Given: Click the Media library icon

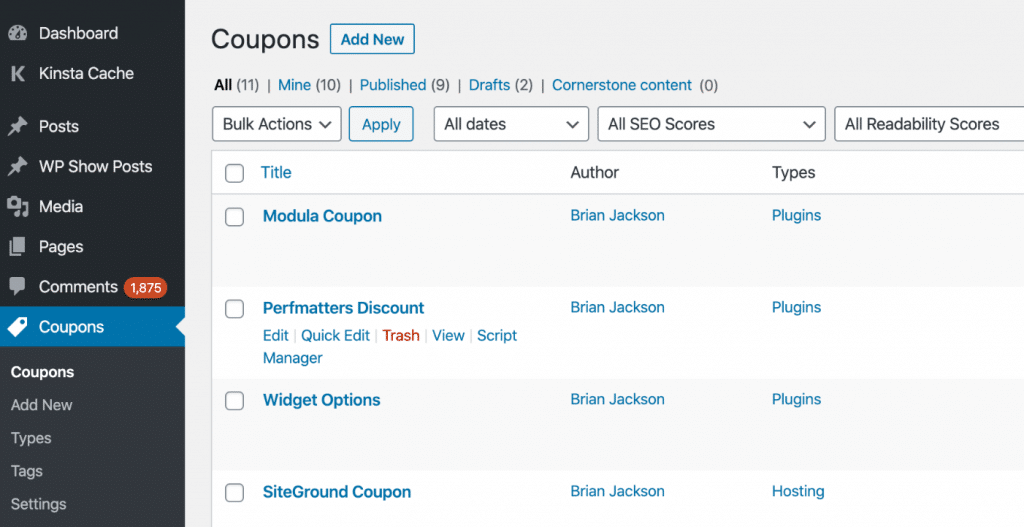Looking at the screenshot, I should click(x=18, y=207).
